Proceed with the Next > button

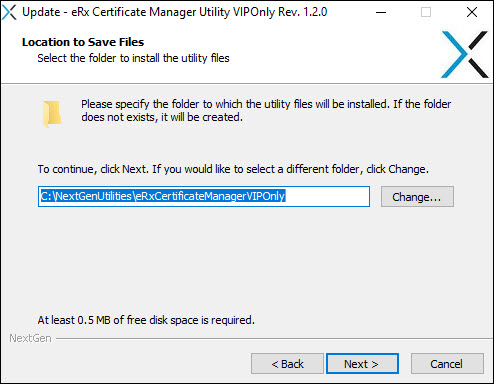[362, 364]
